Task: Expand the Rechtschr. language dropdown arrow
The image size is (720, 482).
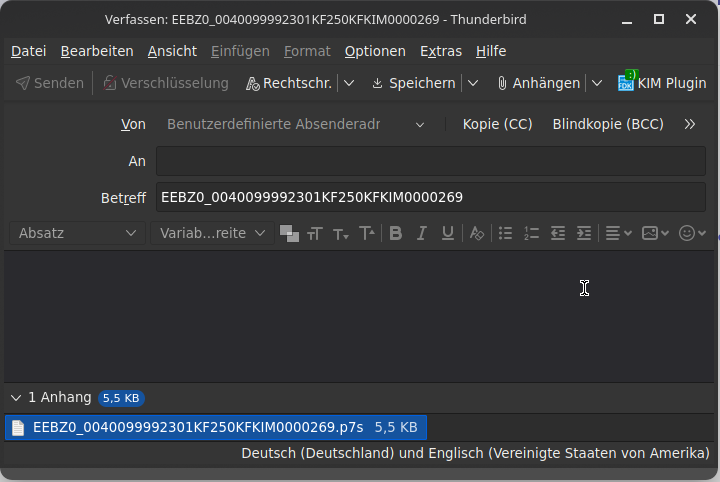Action: (349, 83)
